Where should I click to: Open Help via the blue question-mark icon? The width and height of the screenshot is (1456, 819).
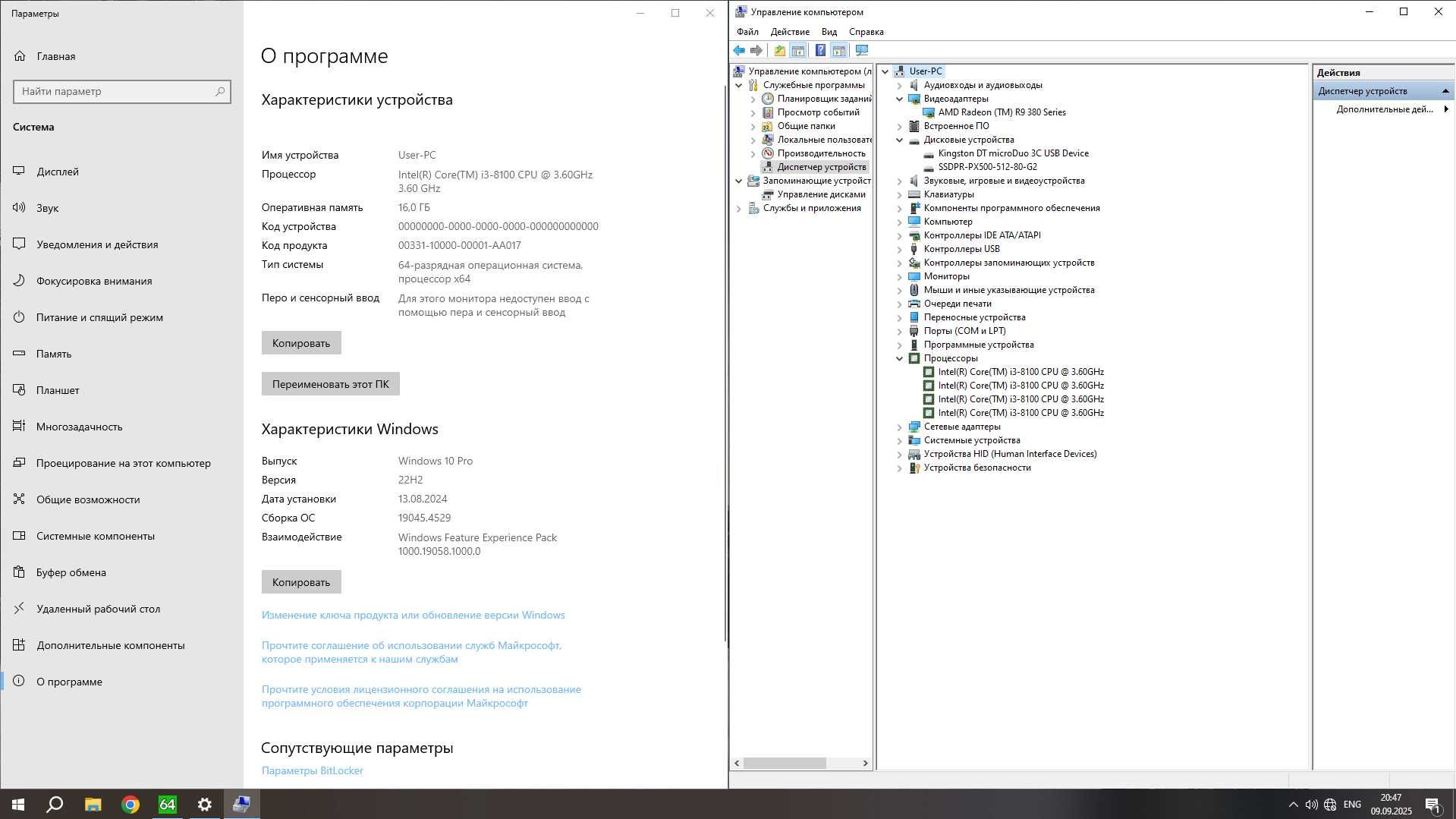pos(820,51)
